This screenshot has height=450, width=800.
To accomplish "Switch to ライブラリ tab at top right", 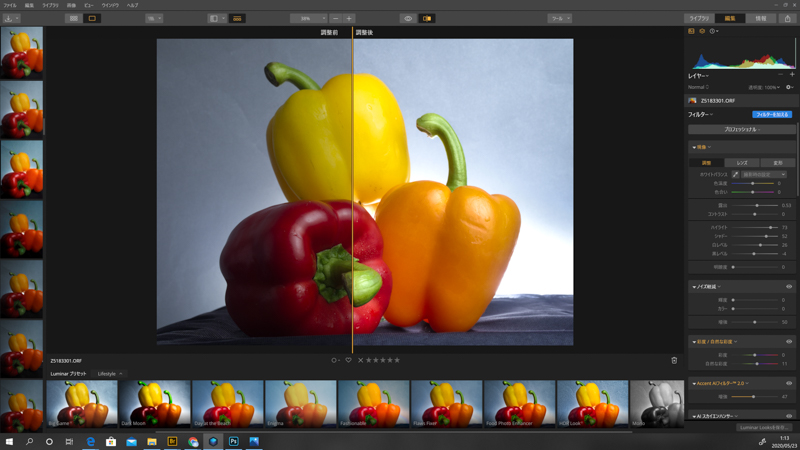I will [x=699, y=18].
